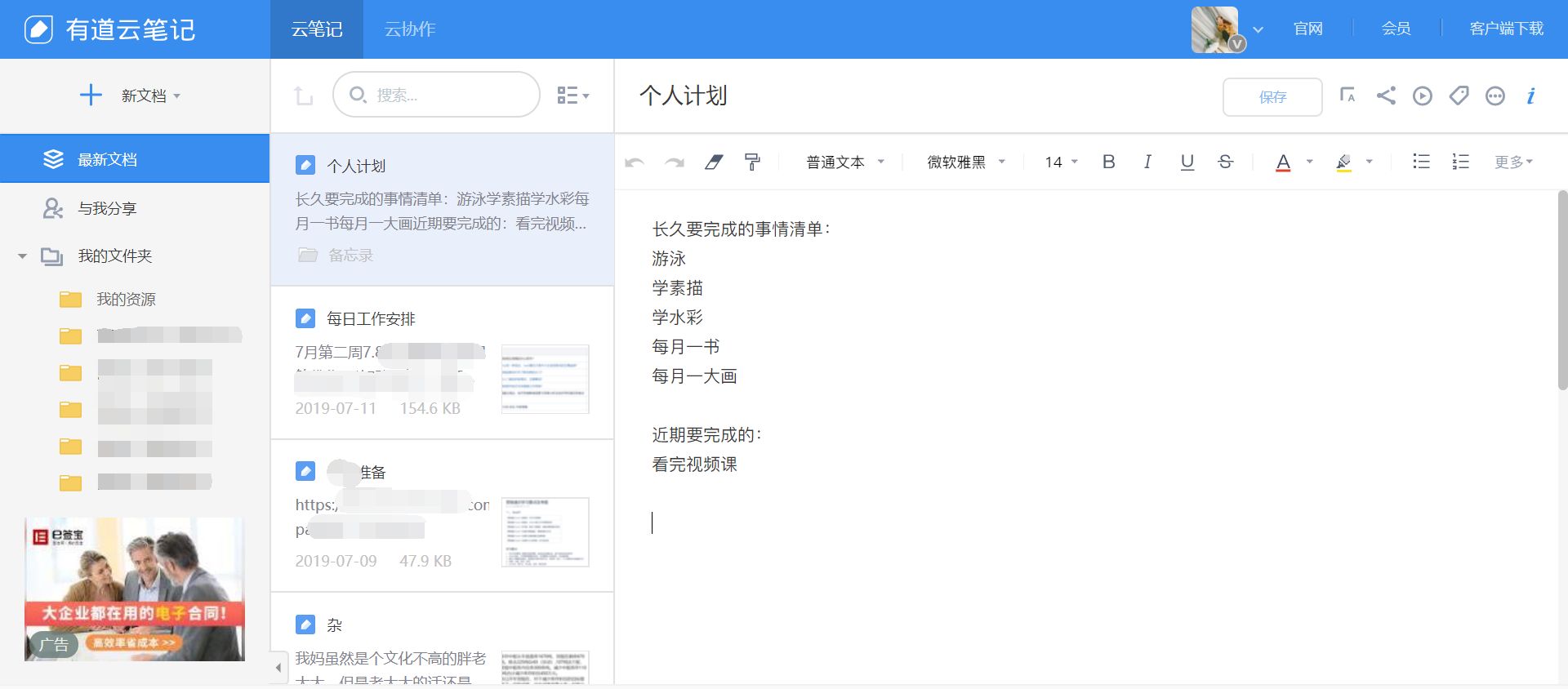
Task: Switch to the 云笔记 tab
Action: tap(317, 29)
